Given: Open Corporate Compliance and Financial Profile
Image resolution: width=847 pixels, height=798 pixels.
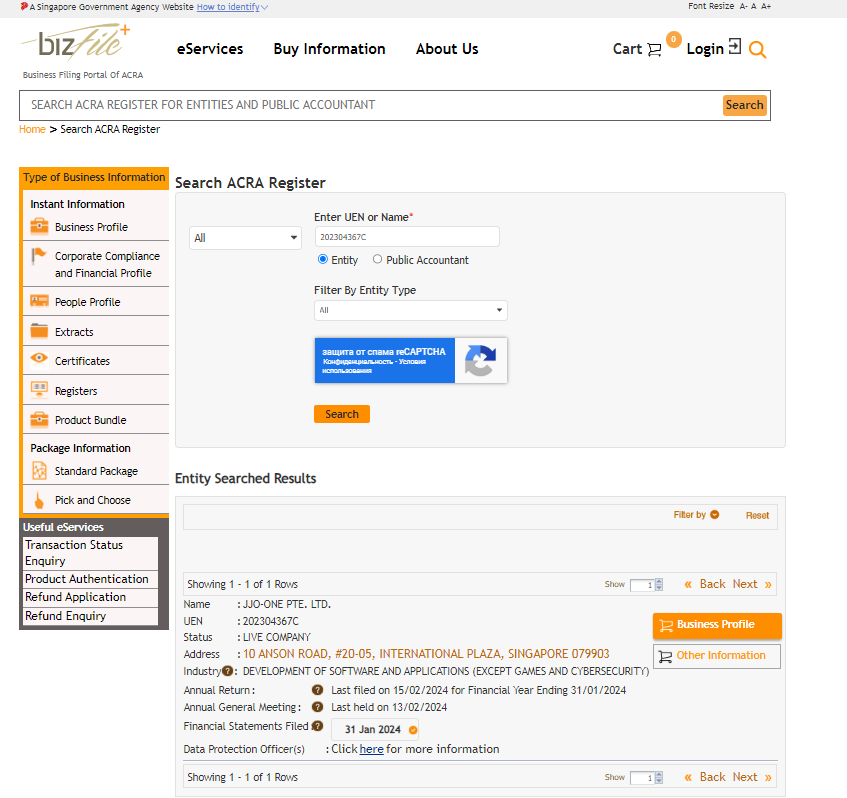Looking at the screenshot, I should pyautogui.click(x=107, y=264).
